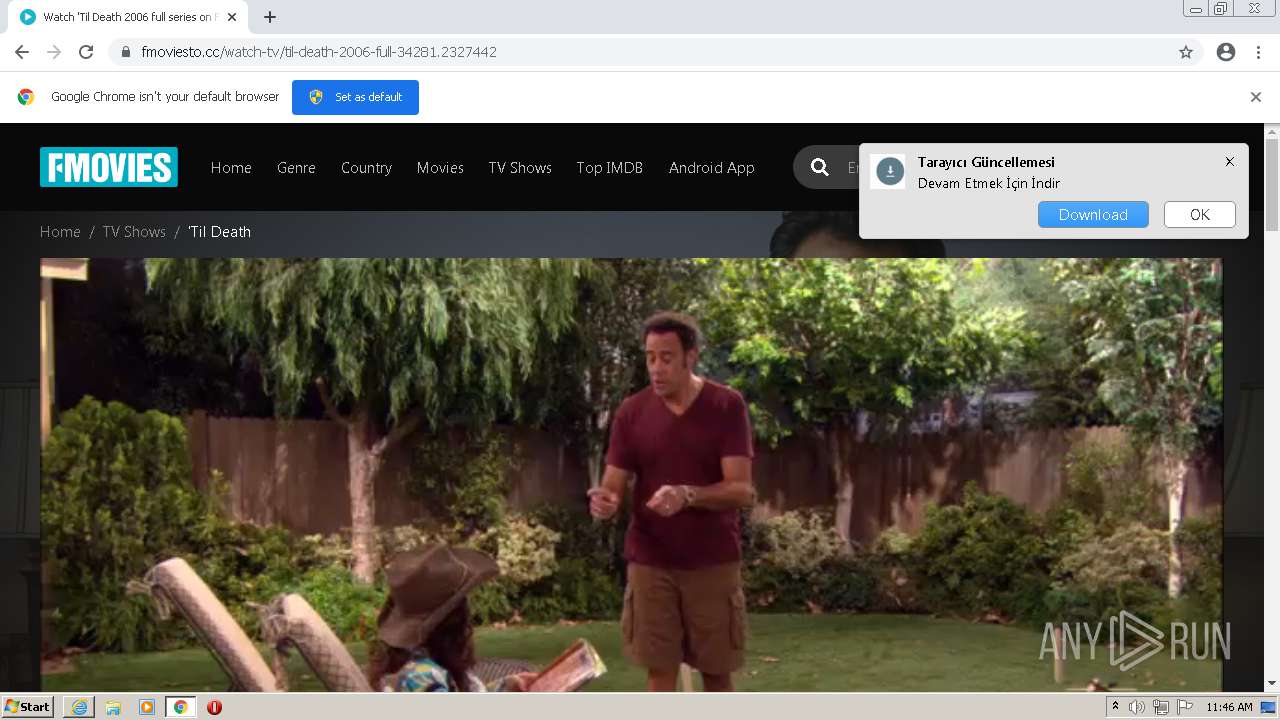Show hidden tray icons arrow
The image size is (1280, 720).
1115,707
